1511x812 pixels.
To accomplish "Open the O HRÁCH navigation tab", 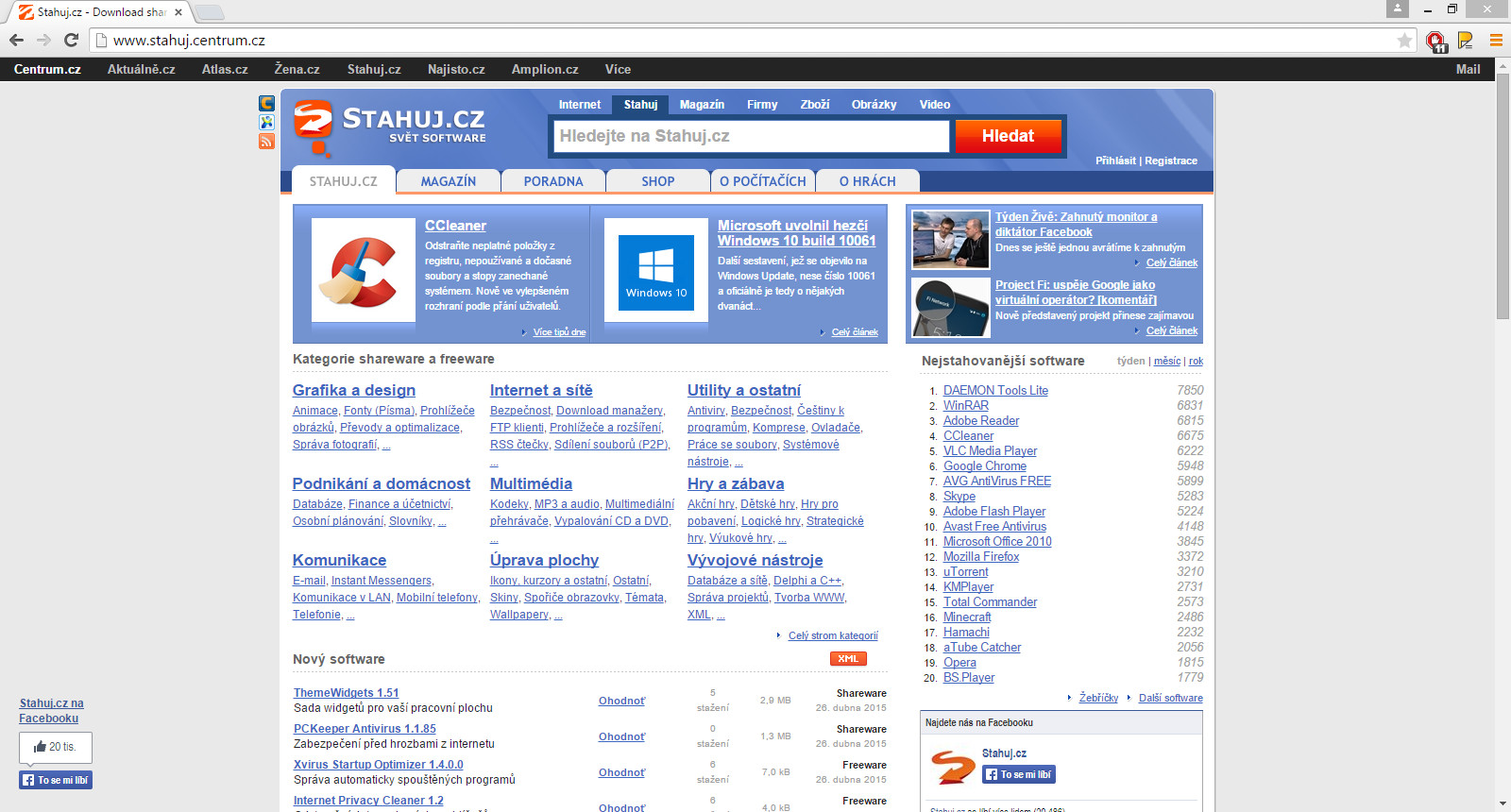I will tap(867, 181).
